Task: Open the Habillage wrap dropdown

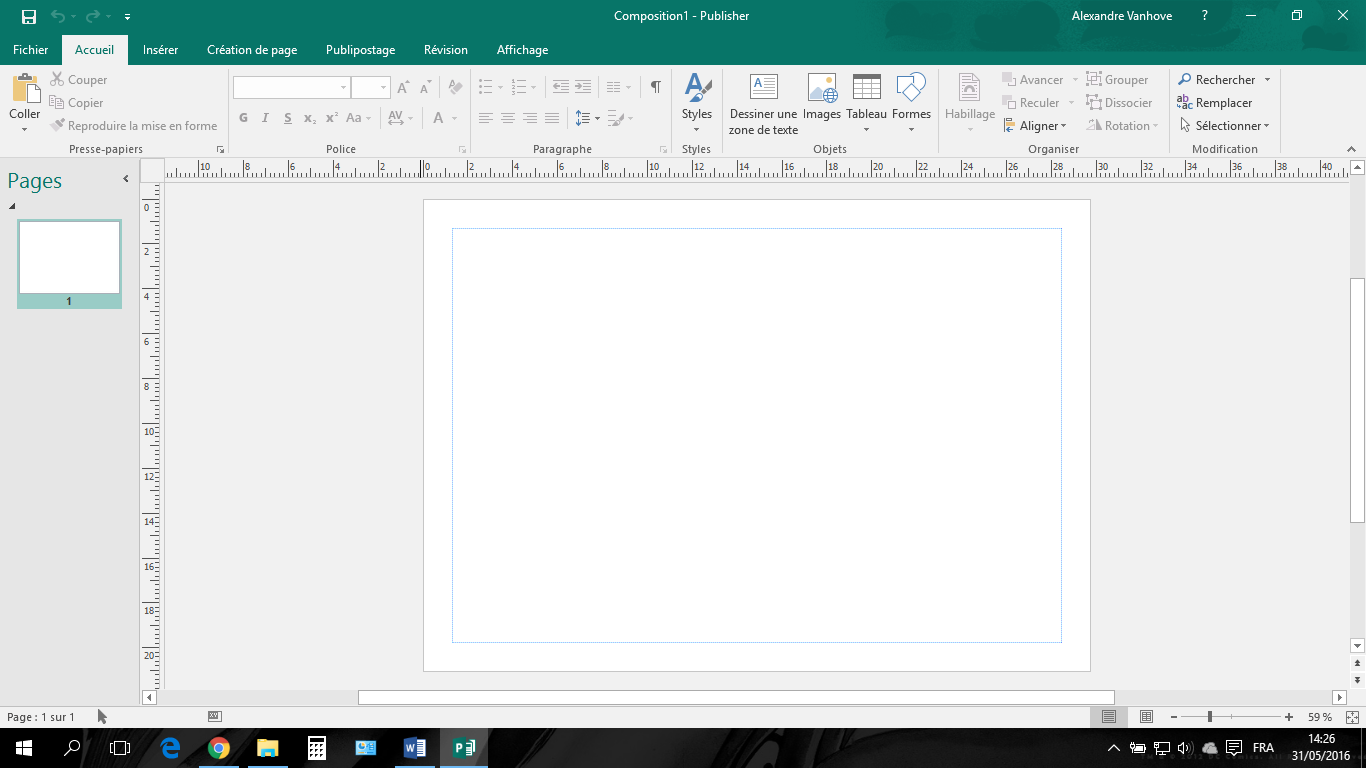Action: tap(970, 103)
